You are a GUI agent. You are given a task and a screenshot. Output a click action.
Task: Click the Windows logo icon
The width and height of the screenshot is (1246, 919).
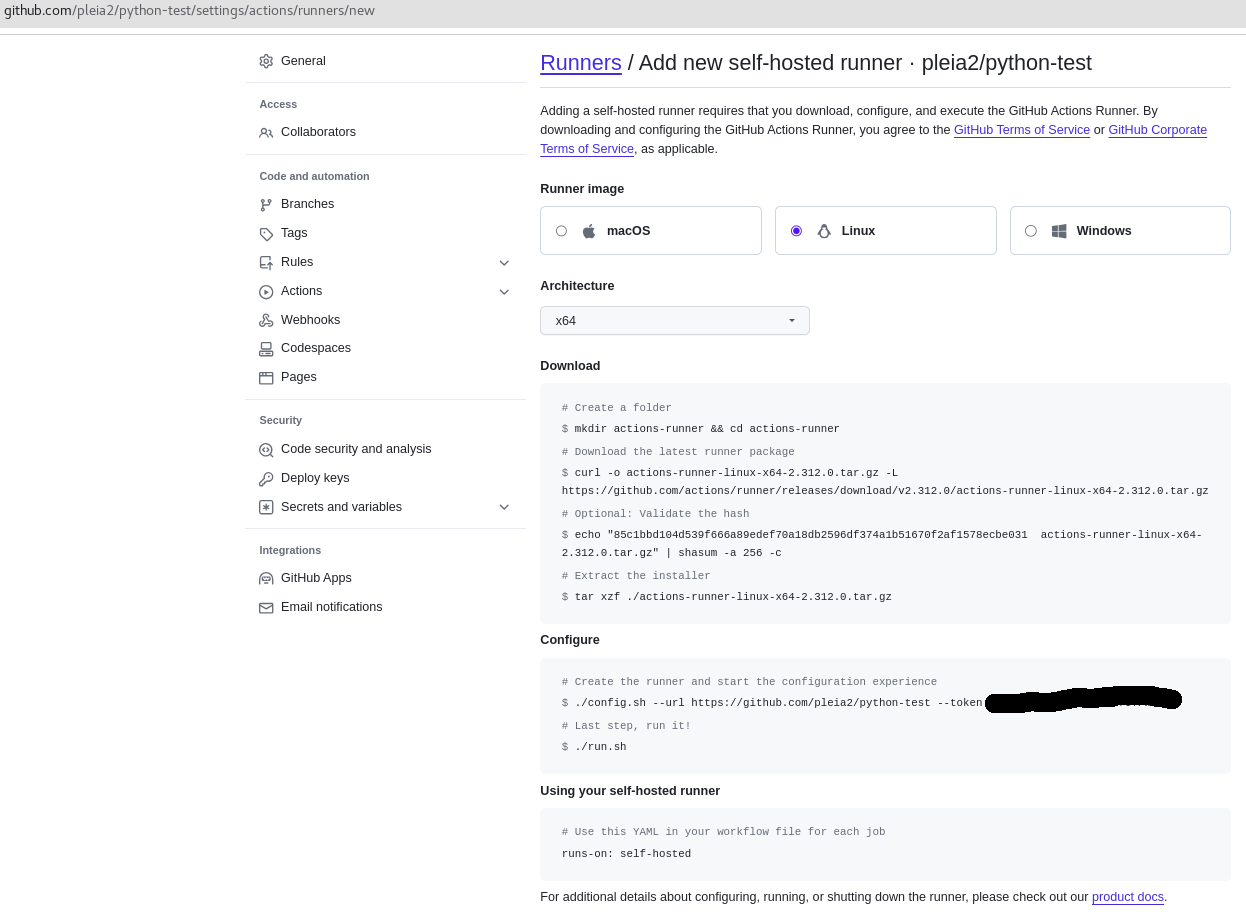click(1059, 231)
